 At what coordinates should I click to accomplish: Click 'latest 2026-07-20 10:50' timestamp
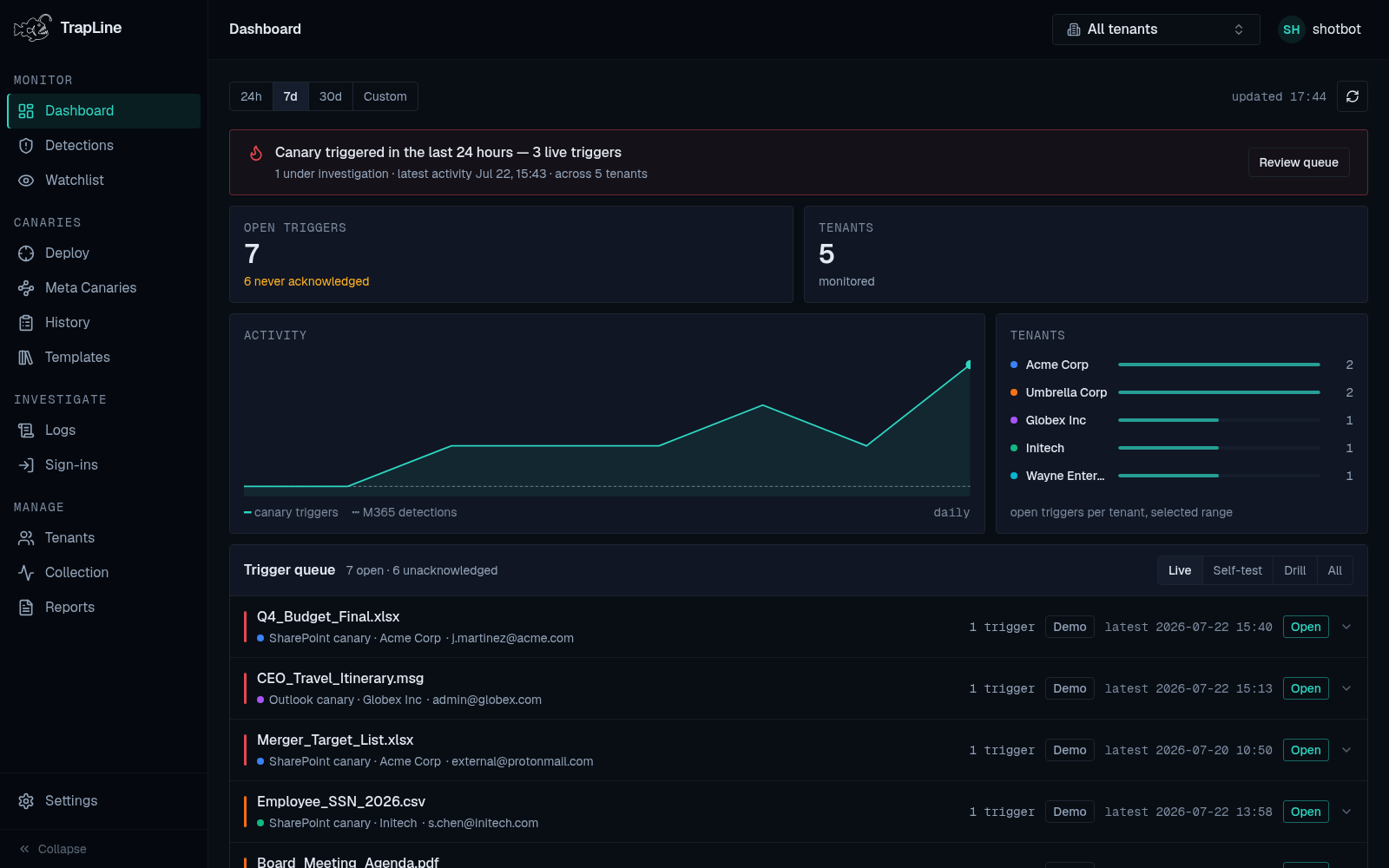1188,750
